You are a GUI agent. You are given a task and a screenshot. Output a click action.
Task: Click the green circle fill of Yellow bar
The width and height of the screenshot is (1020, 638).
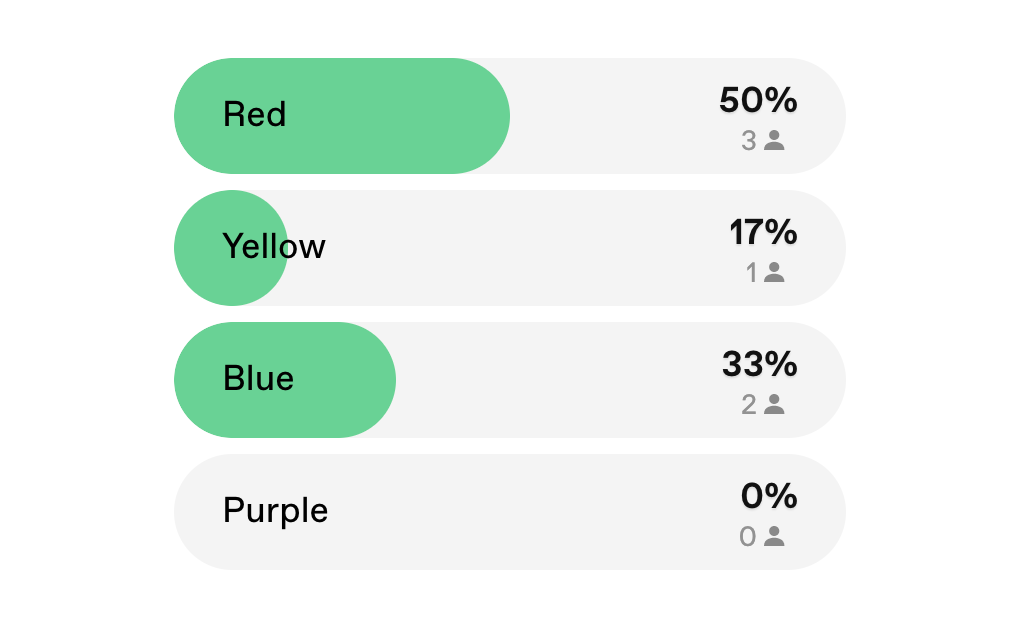(x=231, y=248)
